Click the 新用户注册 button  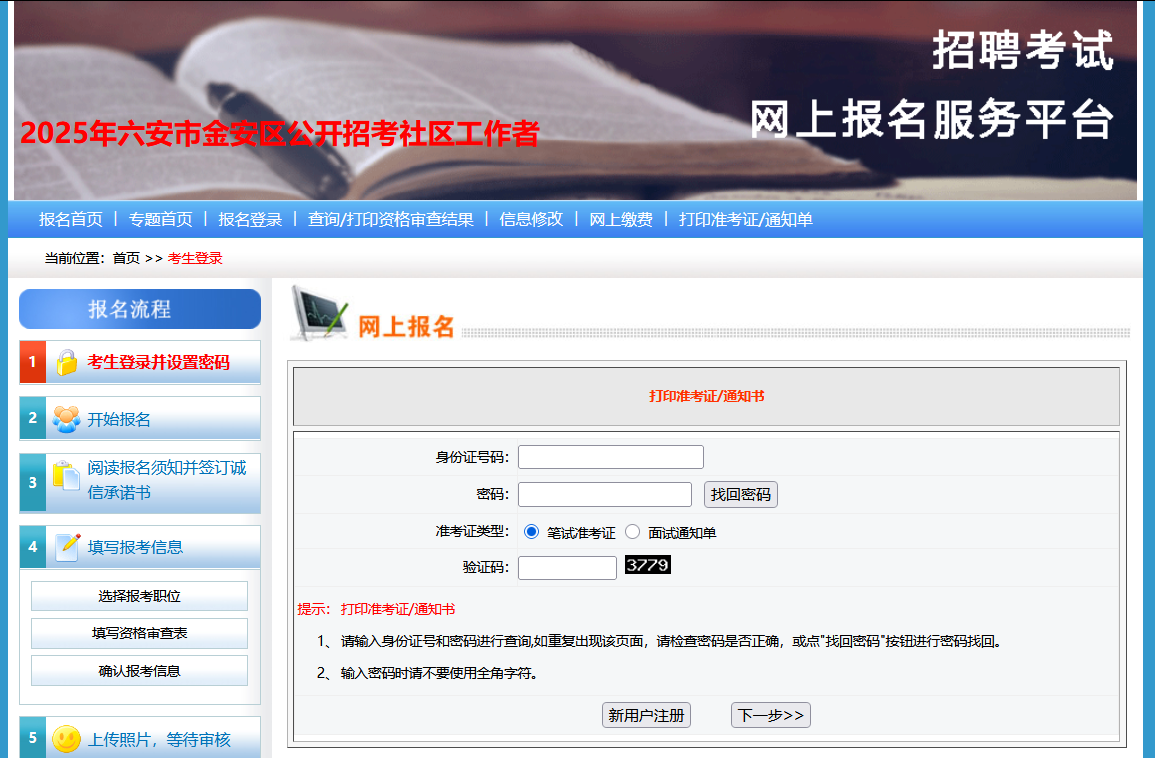point(646,714)
